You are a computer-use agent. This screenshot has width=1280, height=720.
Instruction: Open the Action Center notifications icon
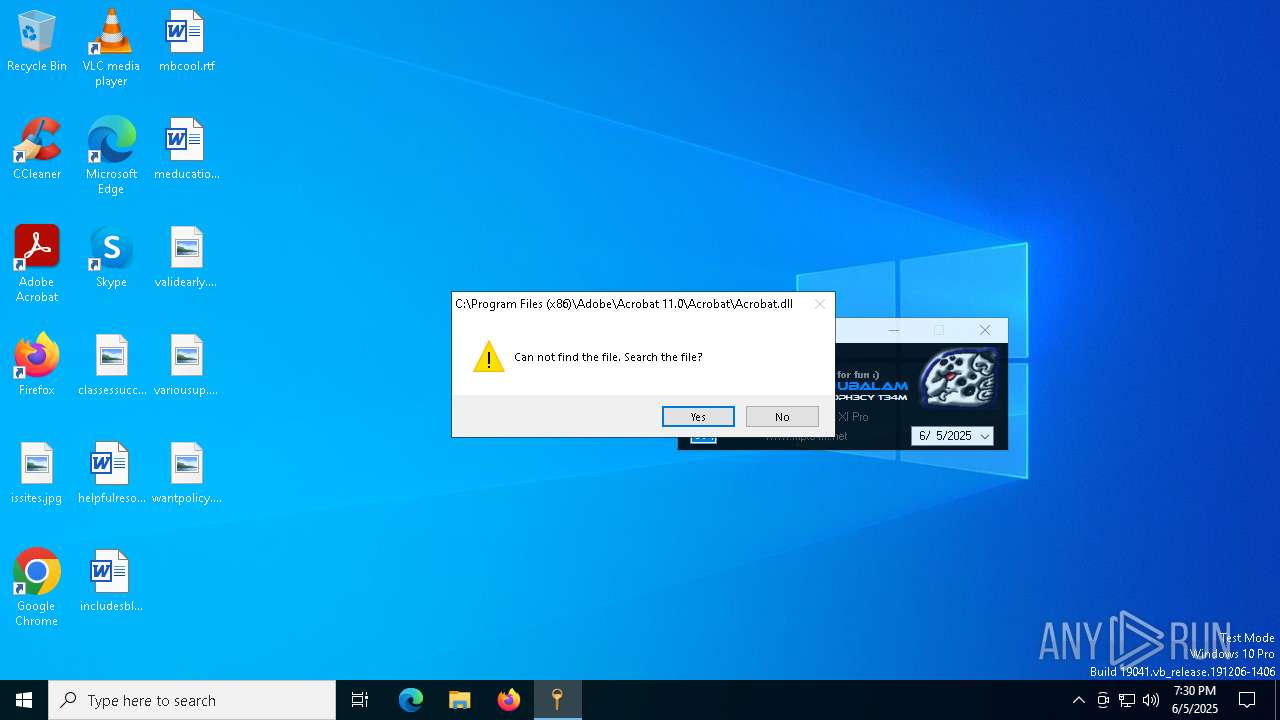(x=1247, y=700)
